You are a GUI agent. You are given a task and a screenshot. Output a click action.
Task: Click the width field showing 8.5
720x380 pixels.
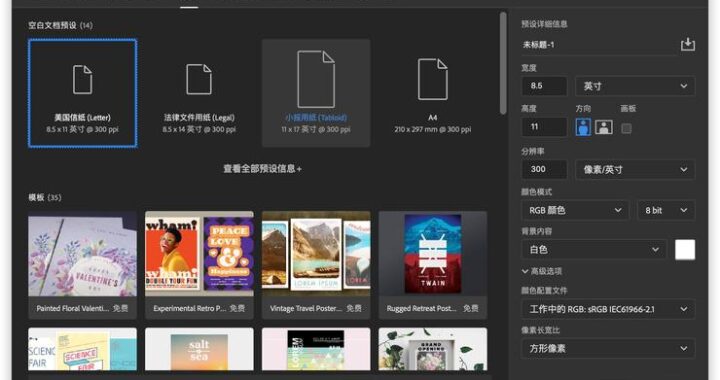544,86
